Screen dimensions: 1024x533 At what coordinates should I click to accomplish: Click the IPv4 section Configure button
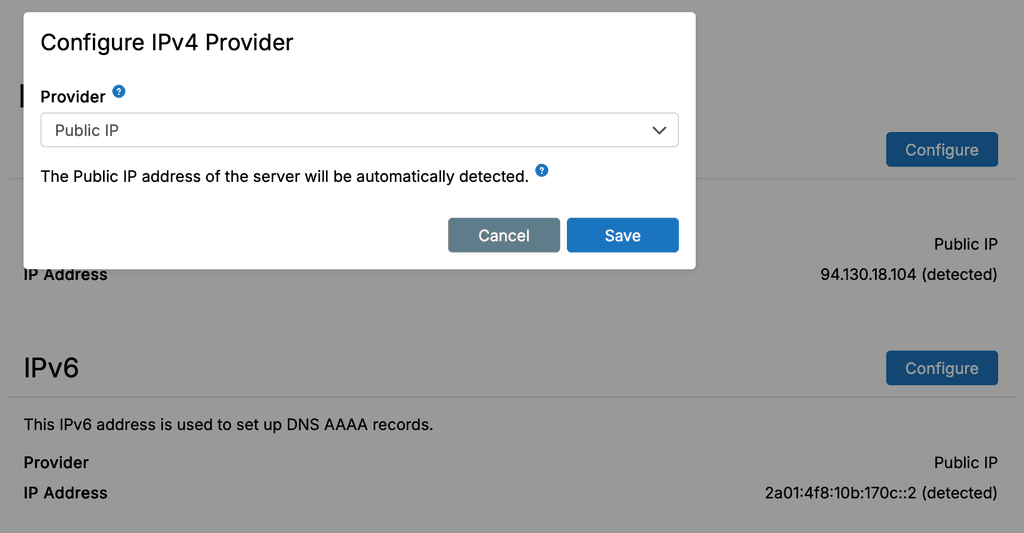[941, 150]
